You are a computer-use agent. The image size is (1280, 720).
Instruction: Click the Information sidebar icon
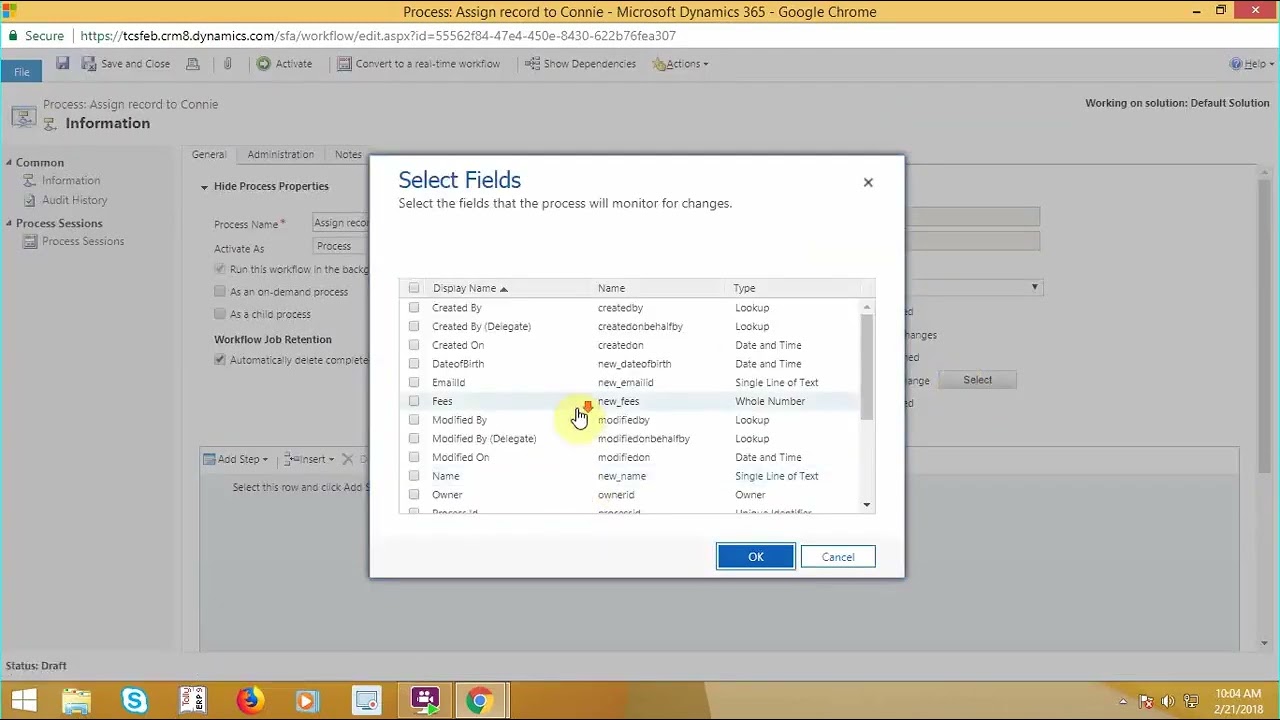tap(31, 181)
